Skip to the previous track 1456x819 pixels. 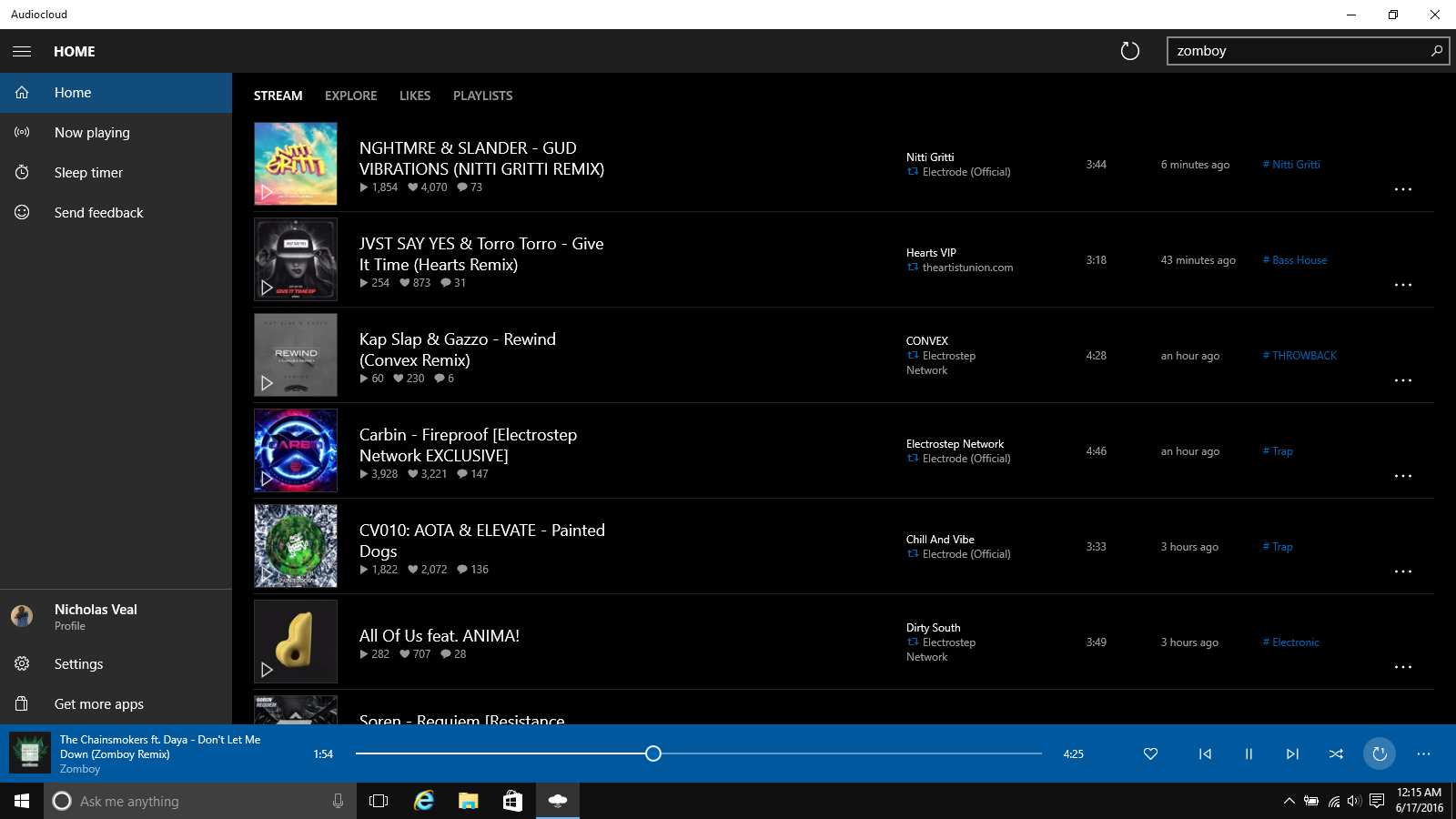click(1205, 753)
